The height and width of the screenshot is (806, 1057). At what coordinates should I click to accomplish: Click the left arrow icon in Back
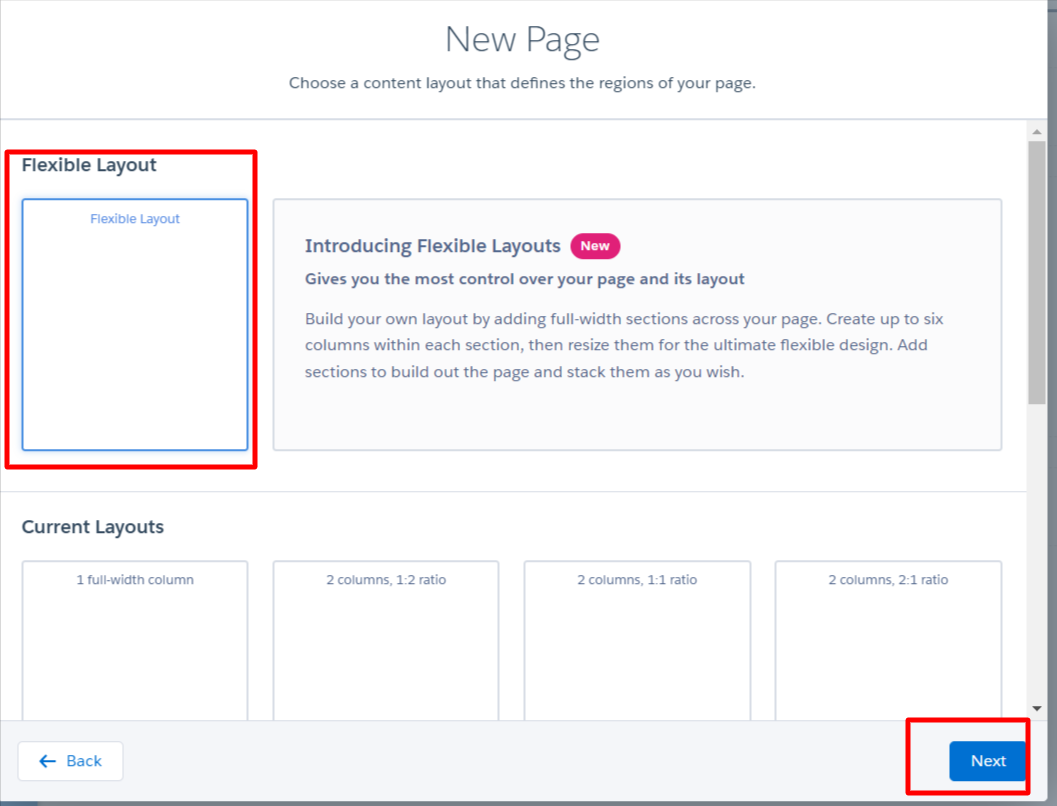(47, 761)
